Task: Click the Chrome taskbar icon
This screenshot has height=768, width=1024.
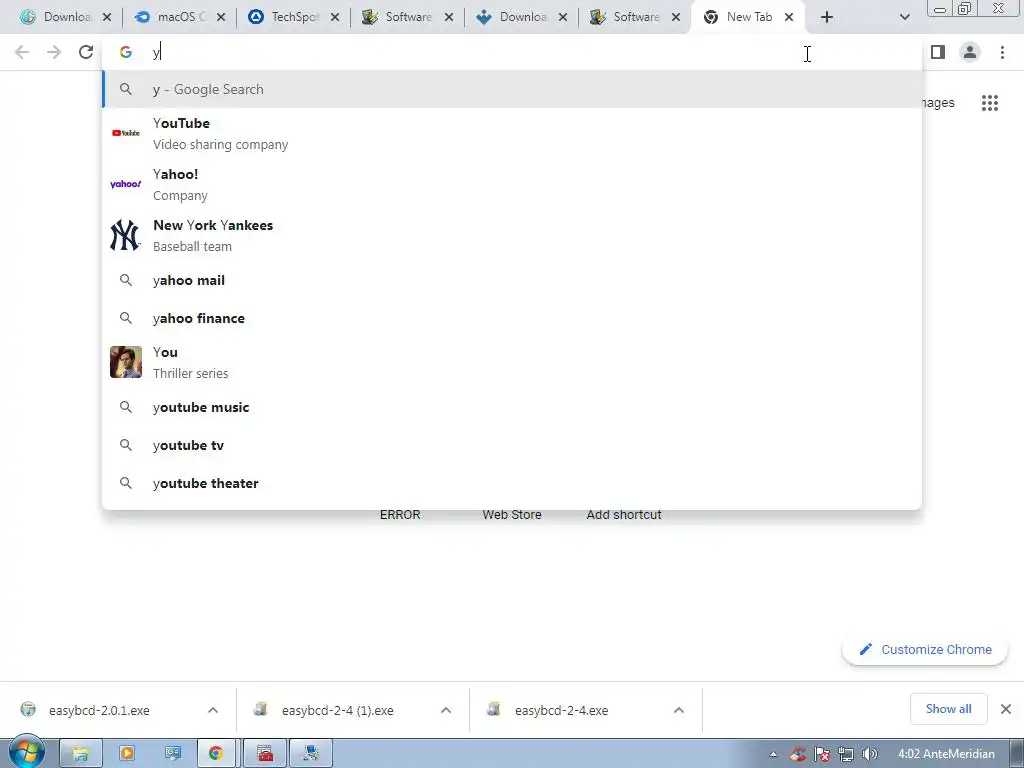Action: (x=216, y=754)
